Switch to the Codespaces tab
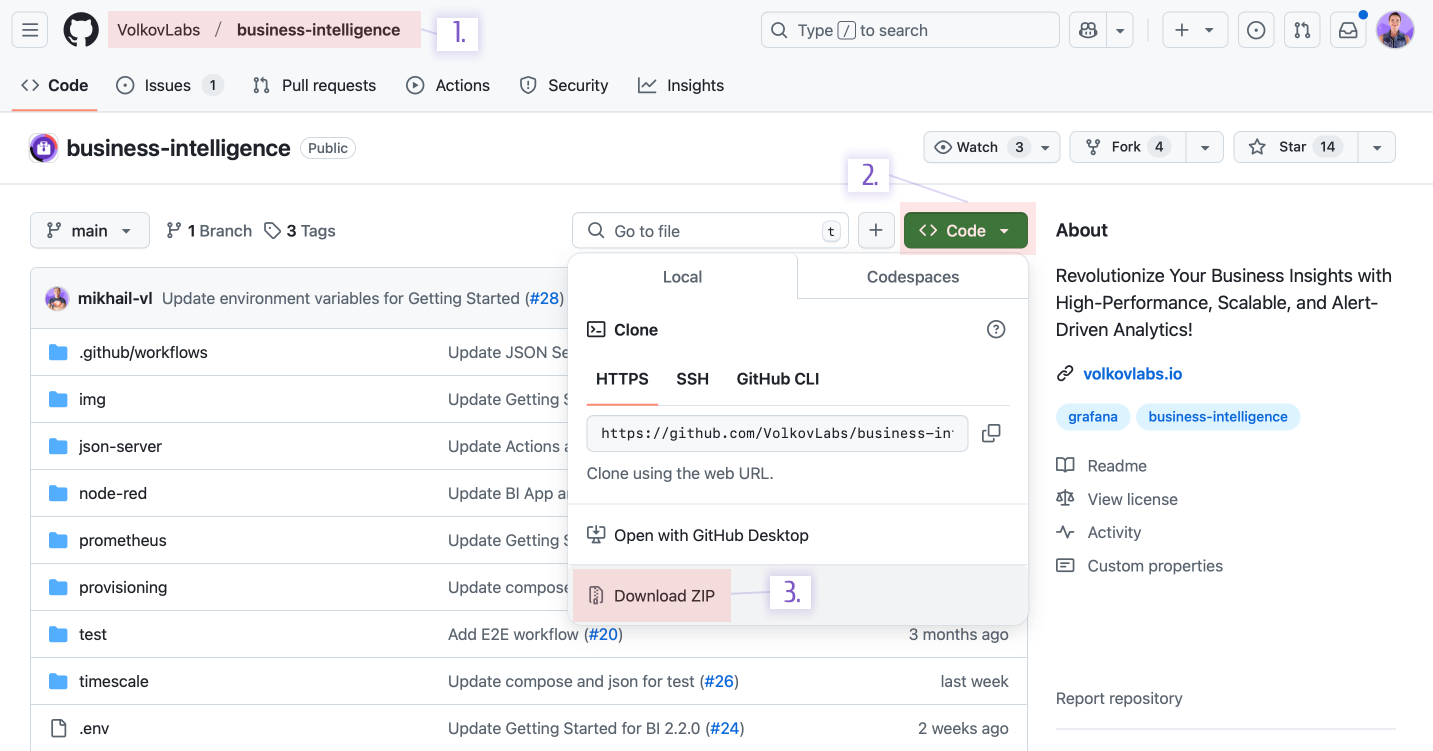Image resolution: width=1433 pixels, height=751 pixels. pyautogui.click(x=913, y=277)
